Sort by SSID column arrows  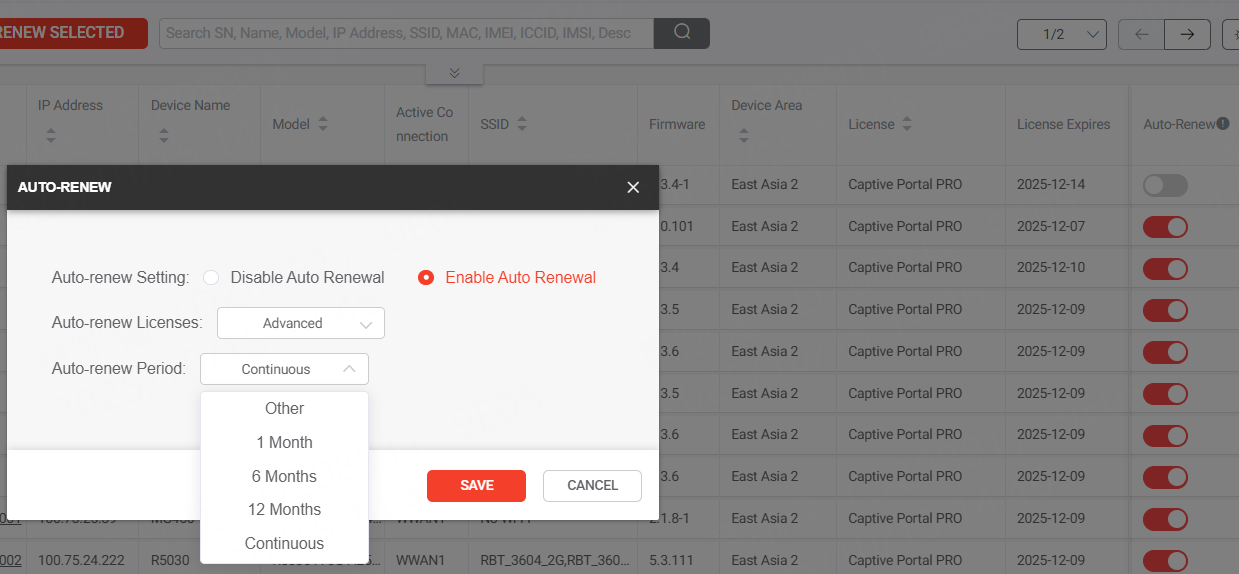pyautogui.click(x=522, y=124)
